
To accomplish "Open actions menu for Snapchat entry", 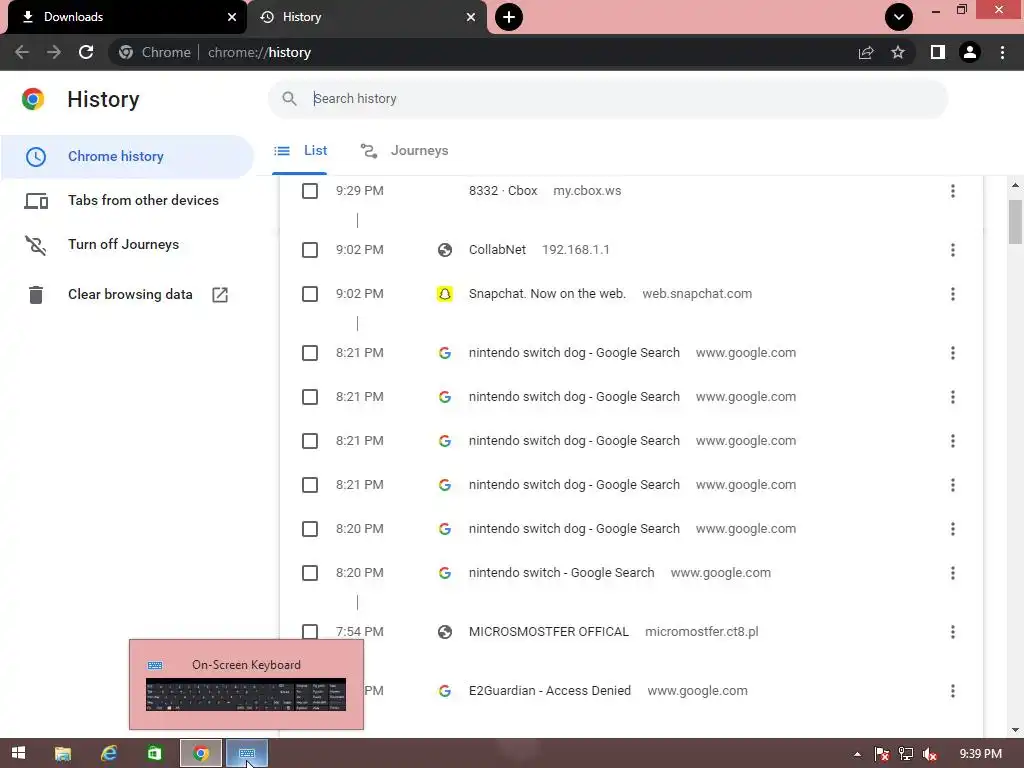I will click(953, 294).
